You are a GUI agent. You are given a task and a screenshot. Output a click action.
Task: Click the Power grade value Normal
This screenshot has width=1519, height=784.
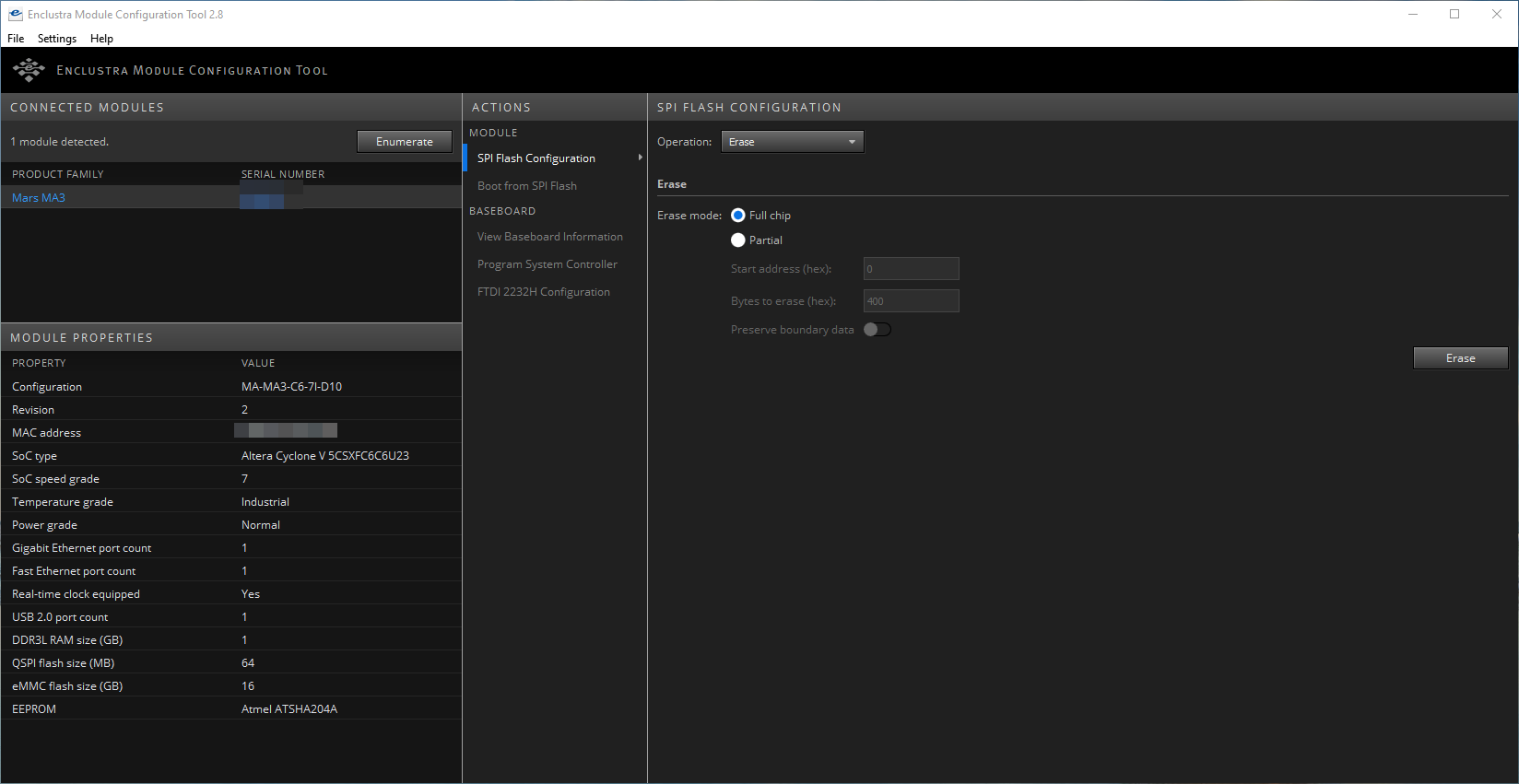[261, 525]
